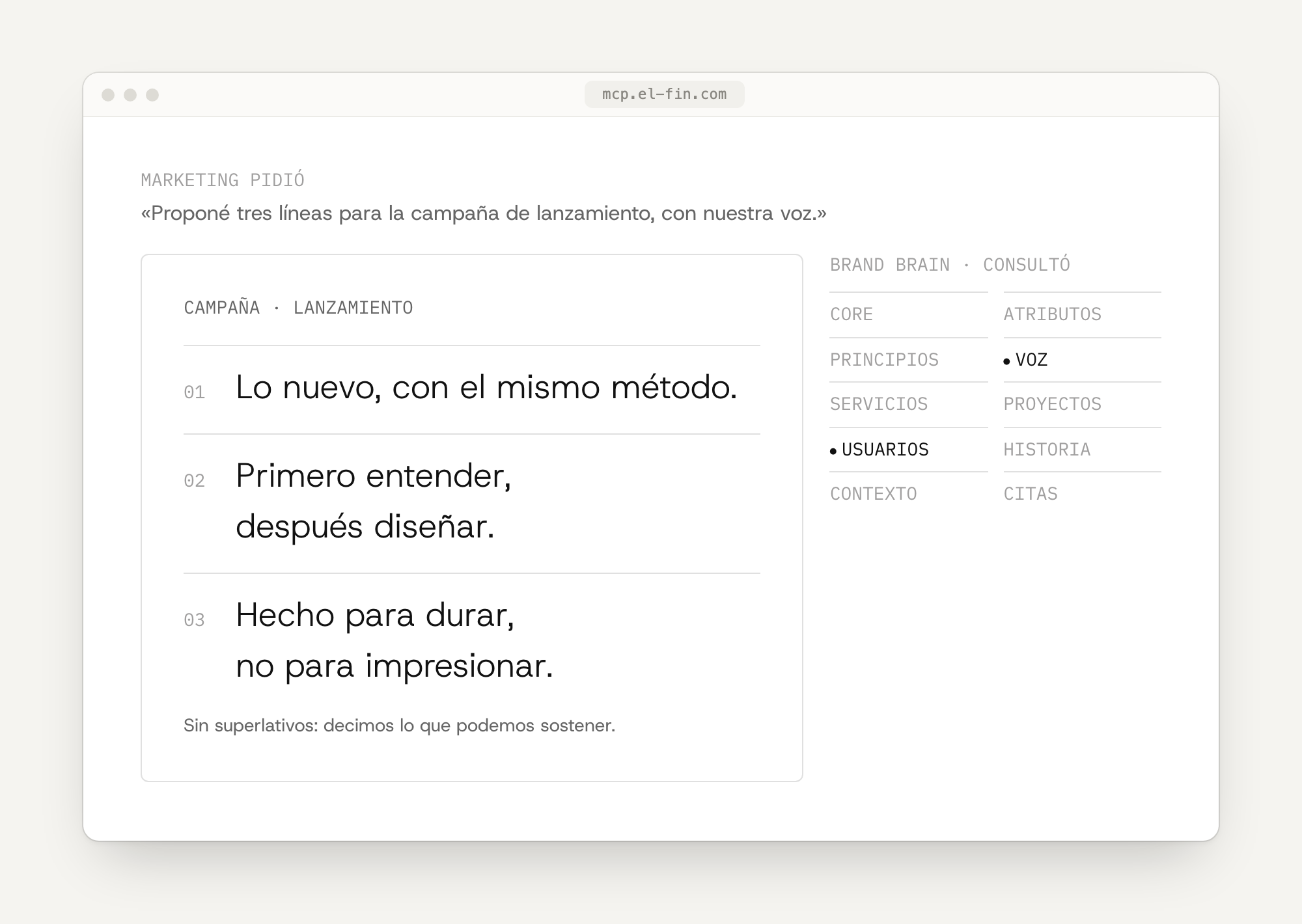
Task: Select the active USUARIOS section
Action: point(880,450)
